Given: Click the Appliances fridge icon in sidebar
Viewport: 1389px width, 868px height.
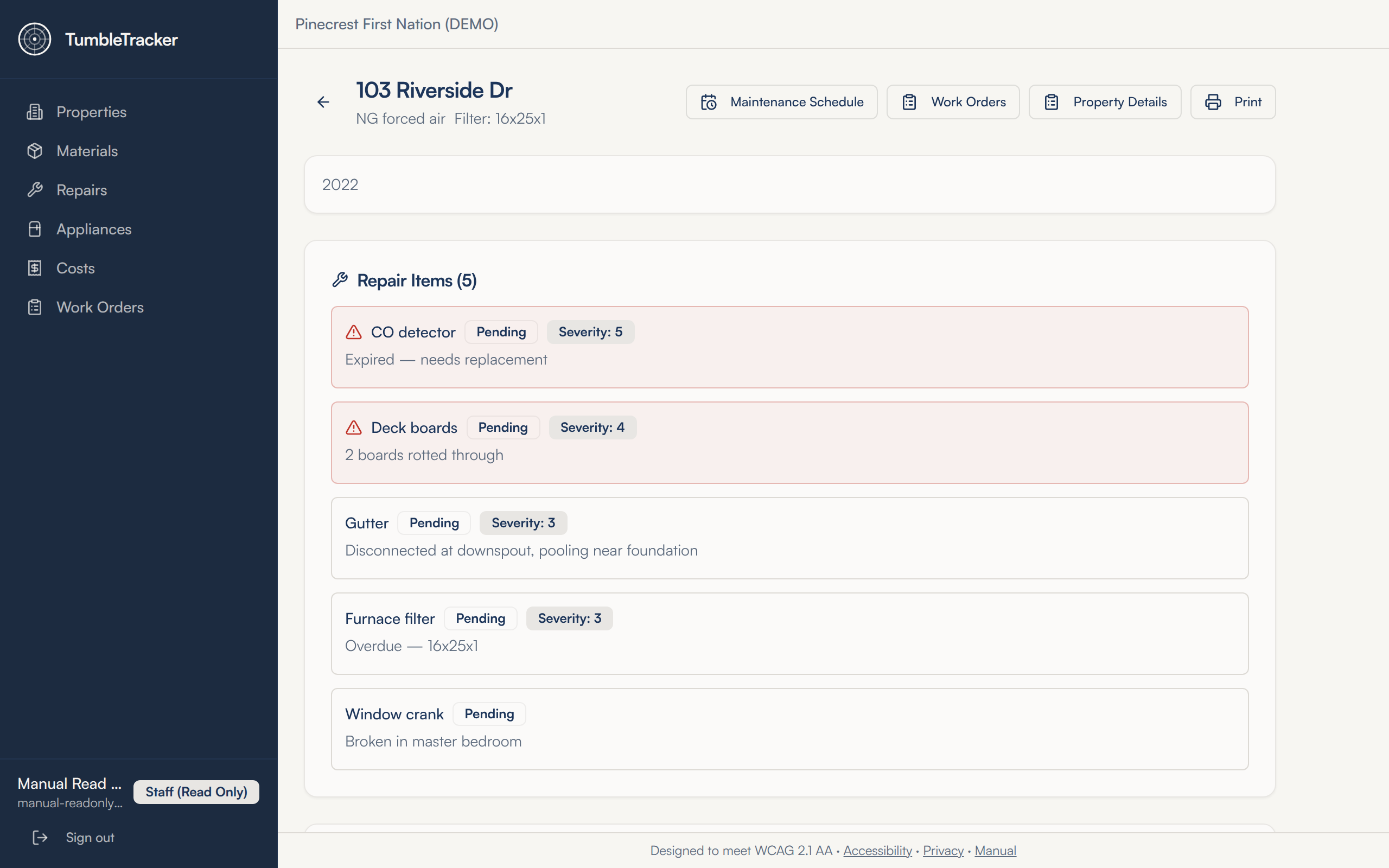Looking at the screenshot, I should pyautogui.click(x=34, y=229).
